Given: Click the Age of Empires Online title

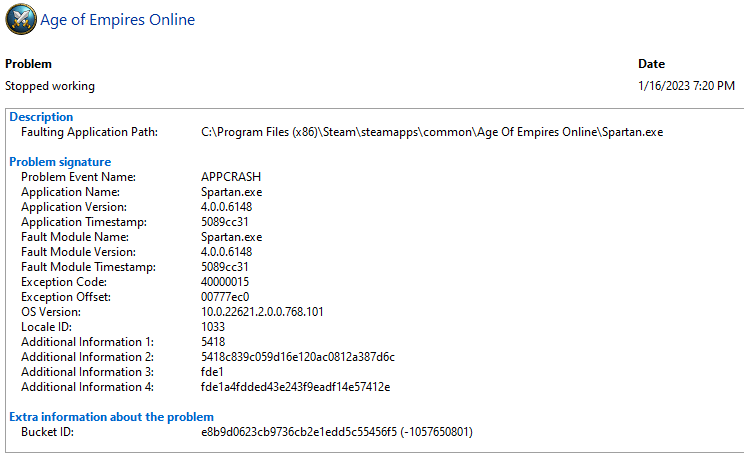Looking at the screenshot, I should (x=117, y=20).
